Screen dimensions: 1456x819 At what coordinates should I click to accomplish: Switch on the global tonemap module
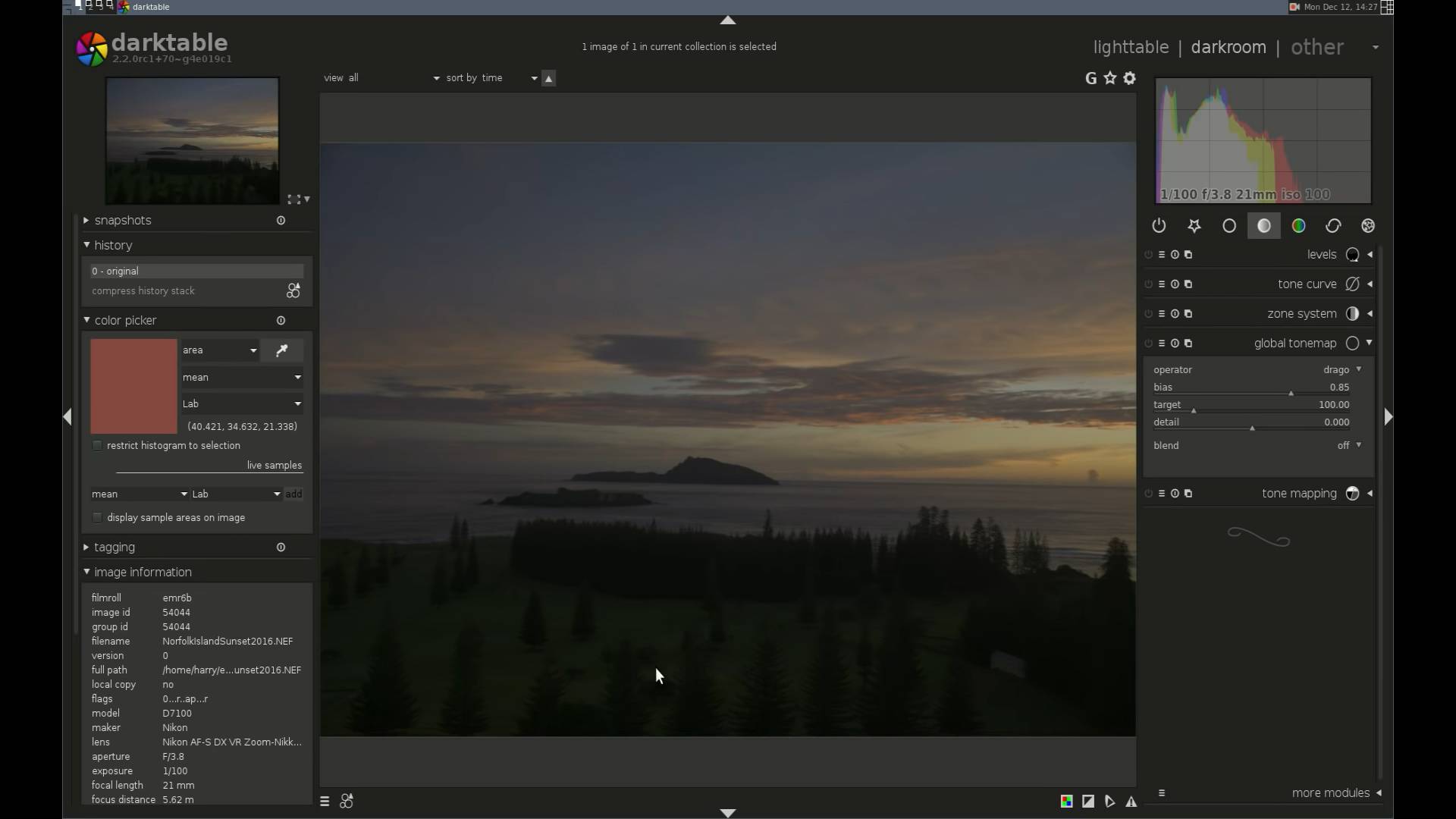pos(1148,344)
